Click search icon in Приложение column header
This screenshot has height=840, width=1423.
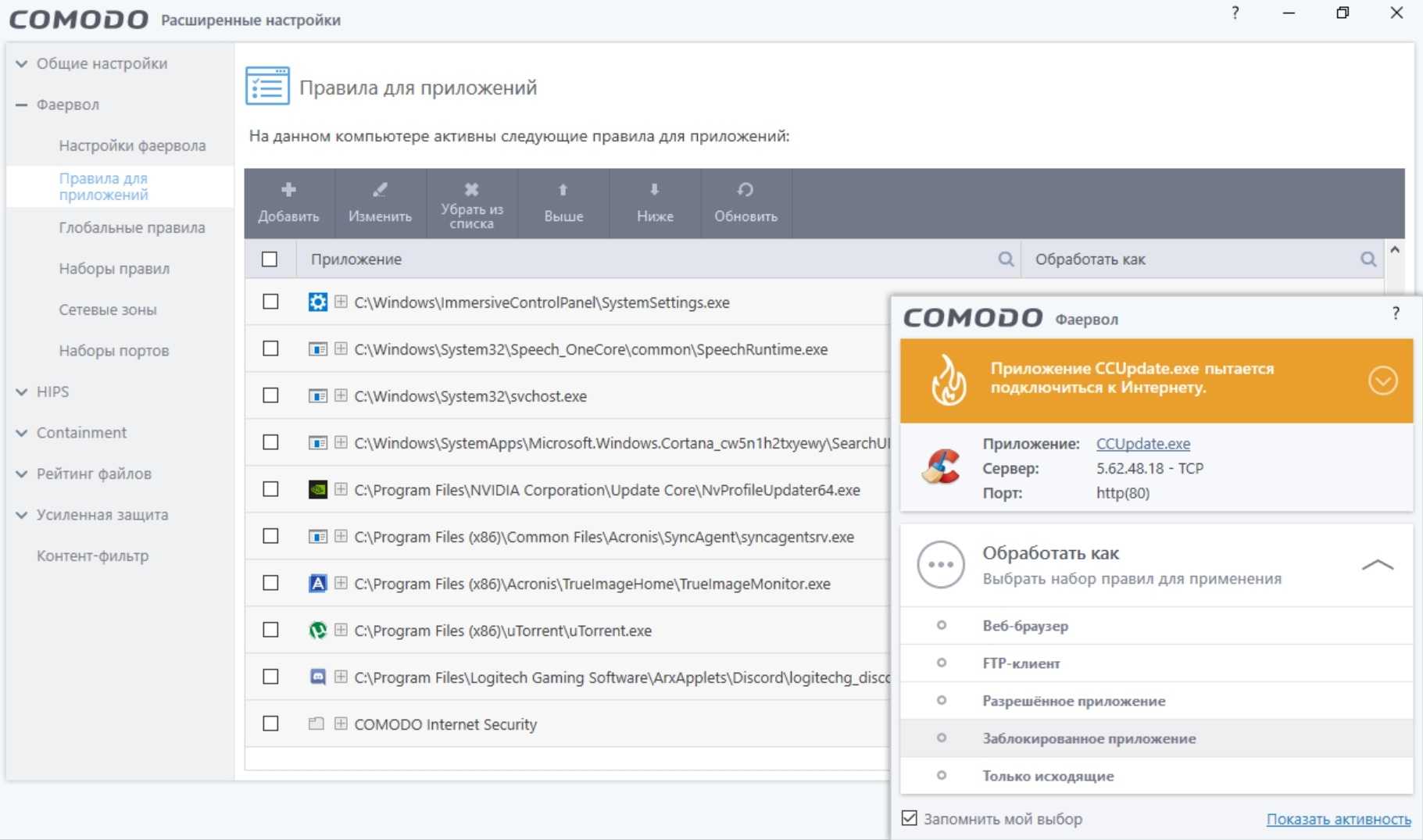click(1006, 259)
